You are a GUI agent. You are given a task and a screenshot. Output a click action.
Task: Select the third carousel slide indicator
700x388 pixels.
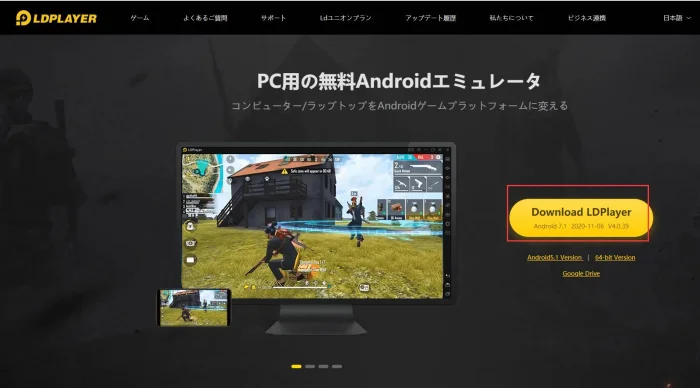click(323, 367)
